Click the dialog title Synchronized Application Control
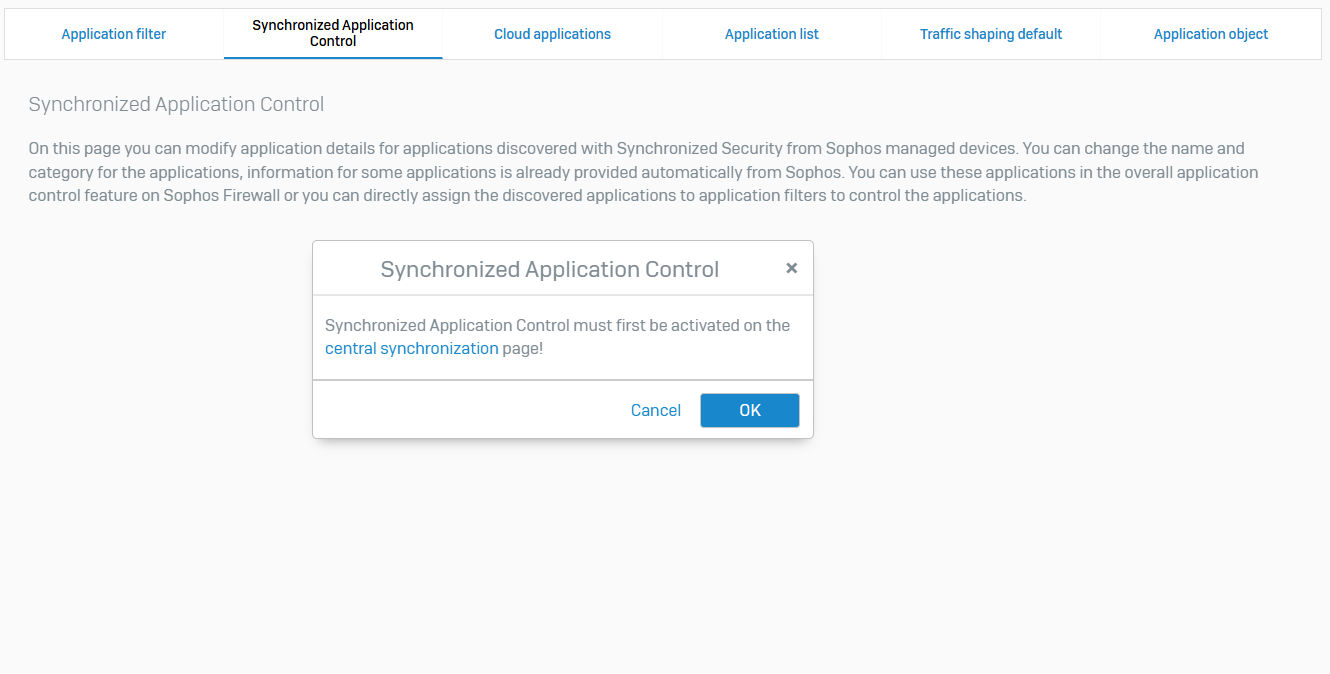This screenshot has width=1330, height=674. coord(549,269)
